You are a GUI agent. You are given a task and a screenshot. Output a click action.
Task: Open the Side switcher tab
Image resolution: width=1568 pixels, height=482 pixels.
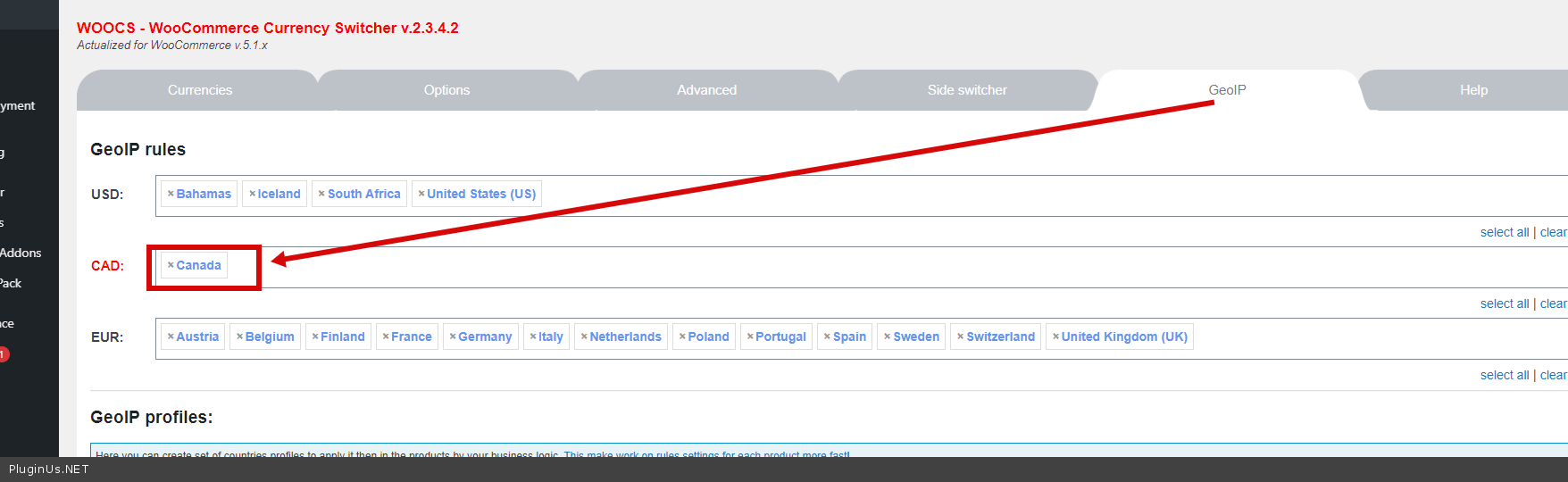[x=966, y=90]
